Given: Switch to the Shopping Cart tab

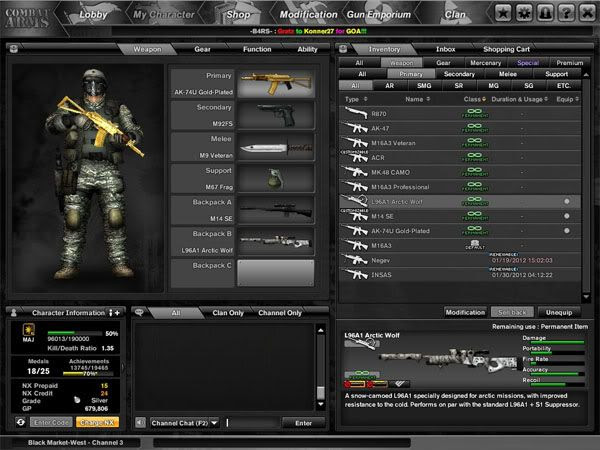Looking at the screenshot, I should pos(506,49).
